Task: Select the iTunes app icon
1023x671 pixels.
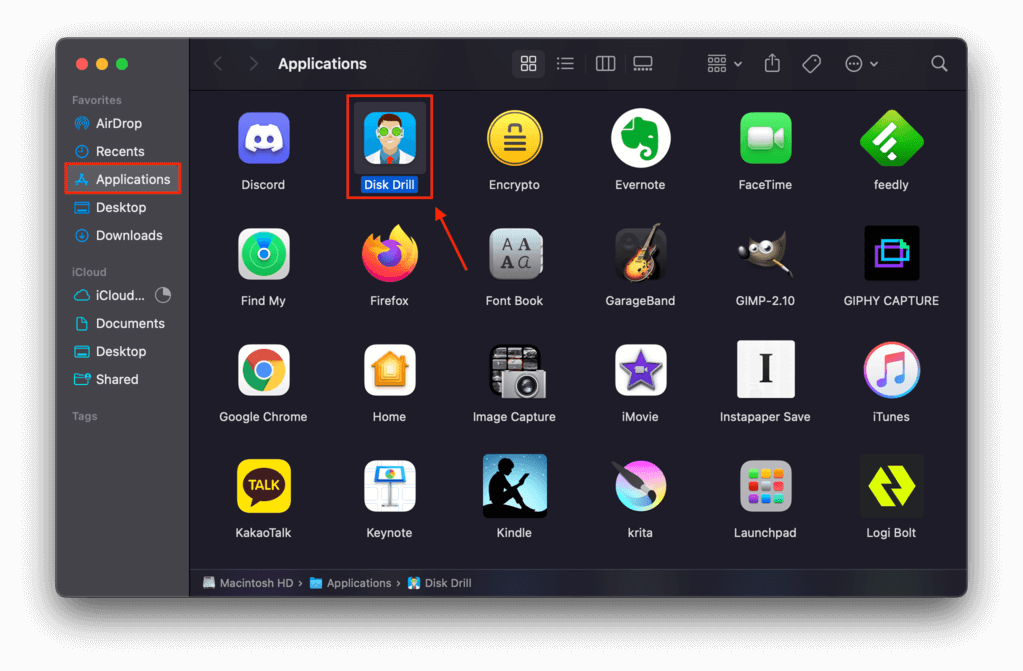Action: [x=891, y=370]
